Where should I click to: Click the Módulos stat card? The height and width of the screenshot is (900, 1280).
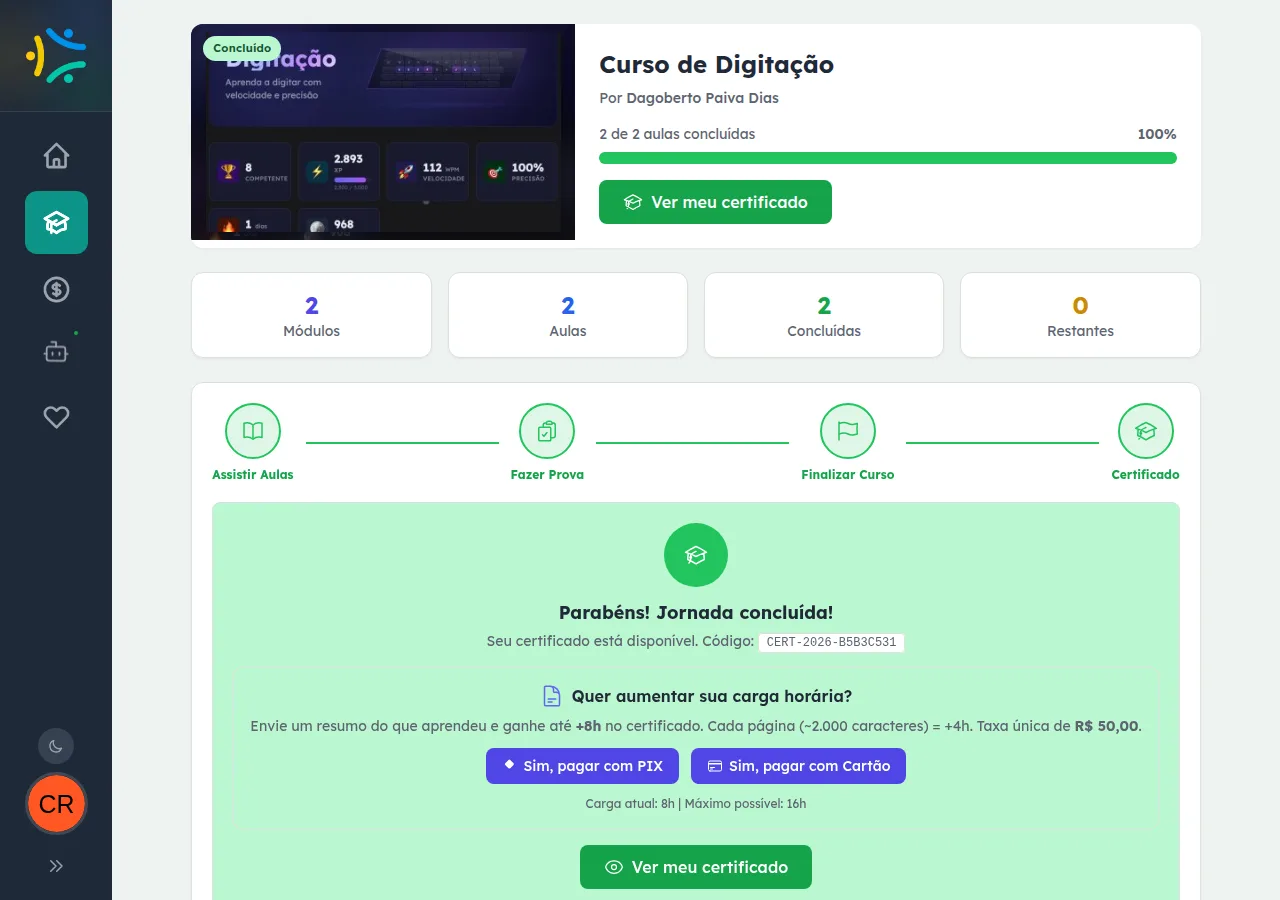click(x=311, y=315)
